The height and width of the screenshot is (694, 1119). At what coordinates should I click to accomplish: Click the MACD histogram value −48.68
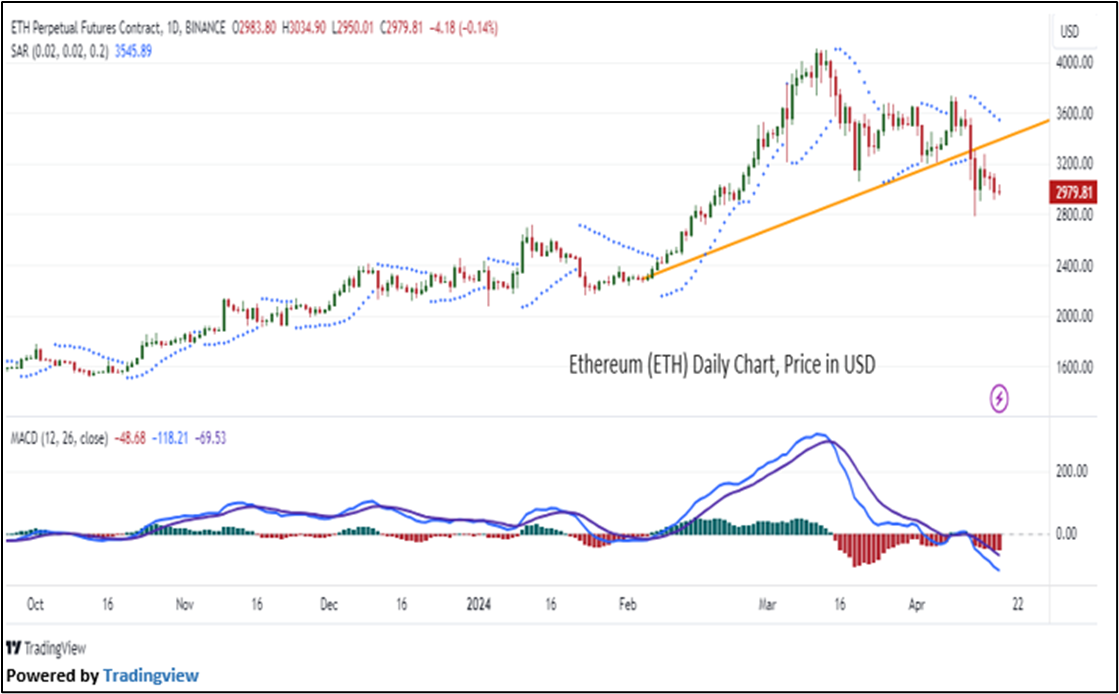128,438
